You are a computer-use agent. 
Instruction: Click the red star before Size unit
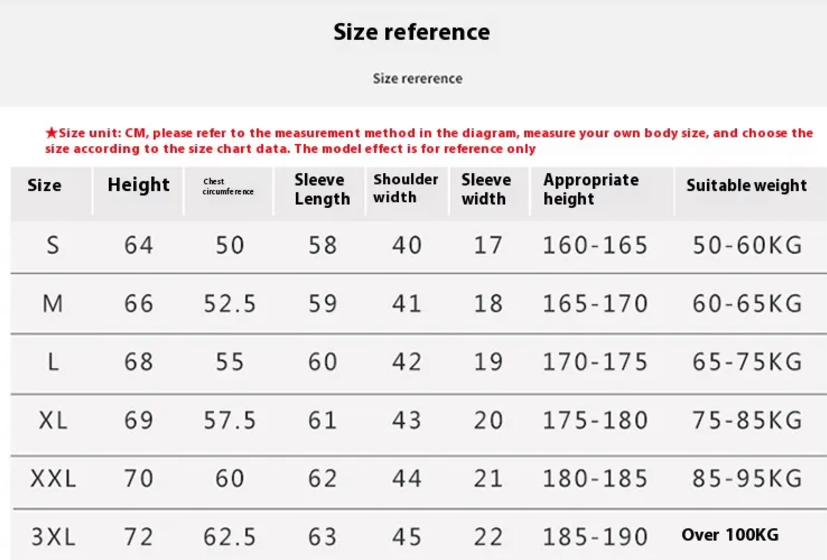click(x=51, y=132)
